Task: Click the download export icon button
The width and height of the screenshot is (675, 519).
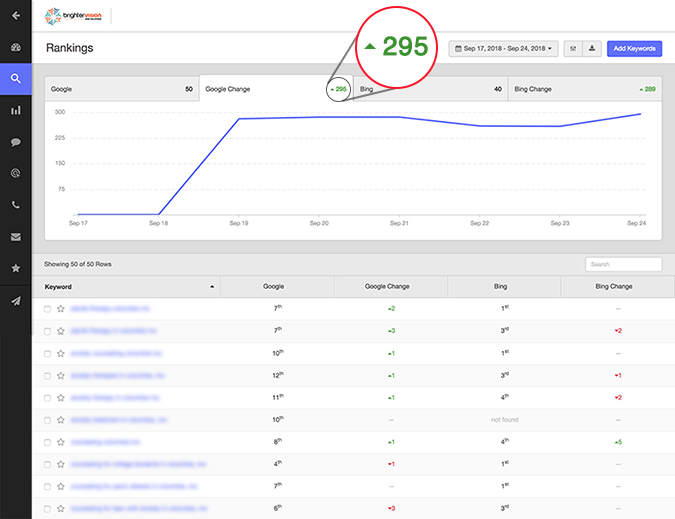Action: tap(592, 49)
